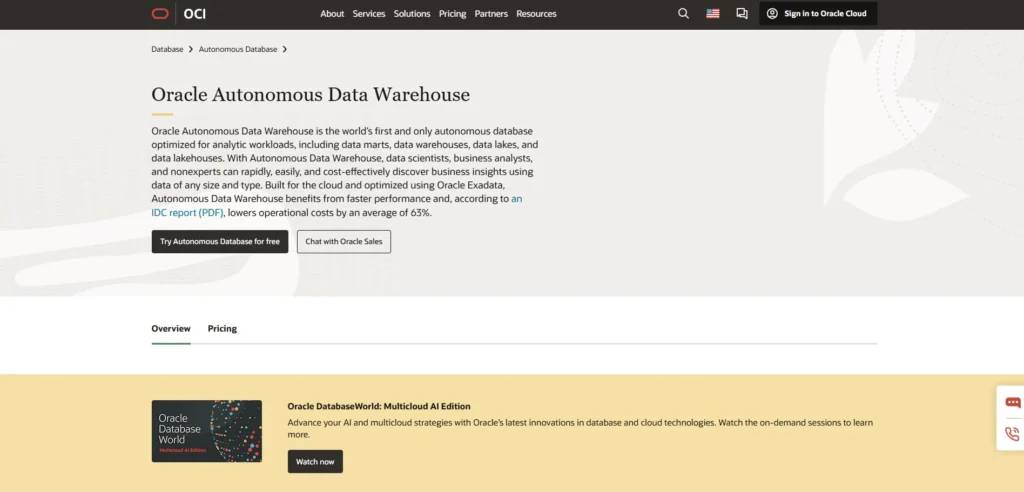The height and width of the screenshot is (492, 1024).
Task: Select the US flag country icon
Action: pos(712,14)
